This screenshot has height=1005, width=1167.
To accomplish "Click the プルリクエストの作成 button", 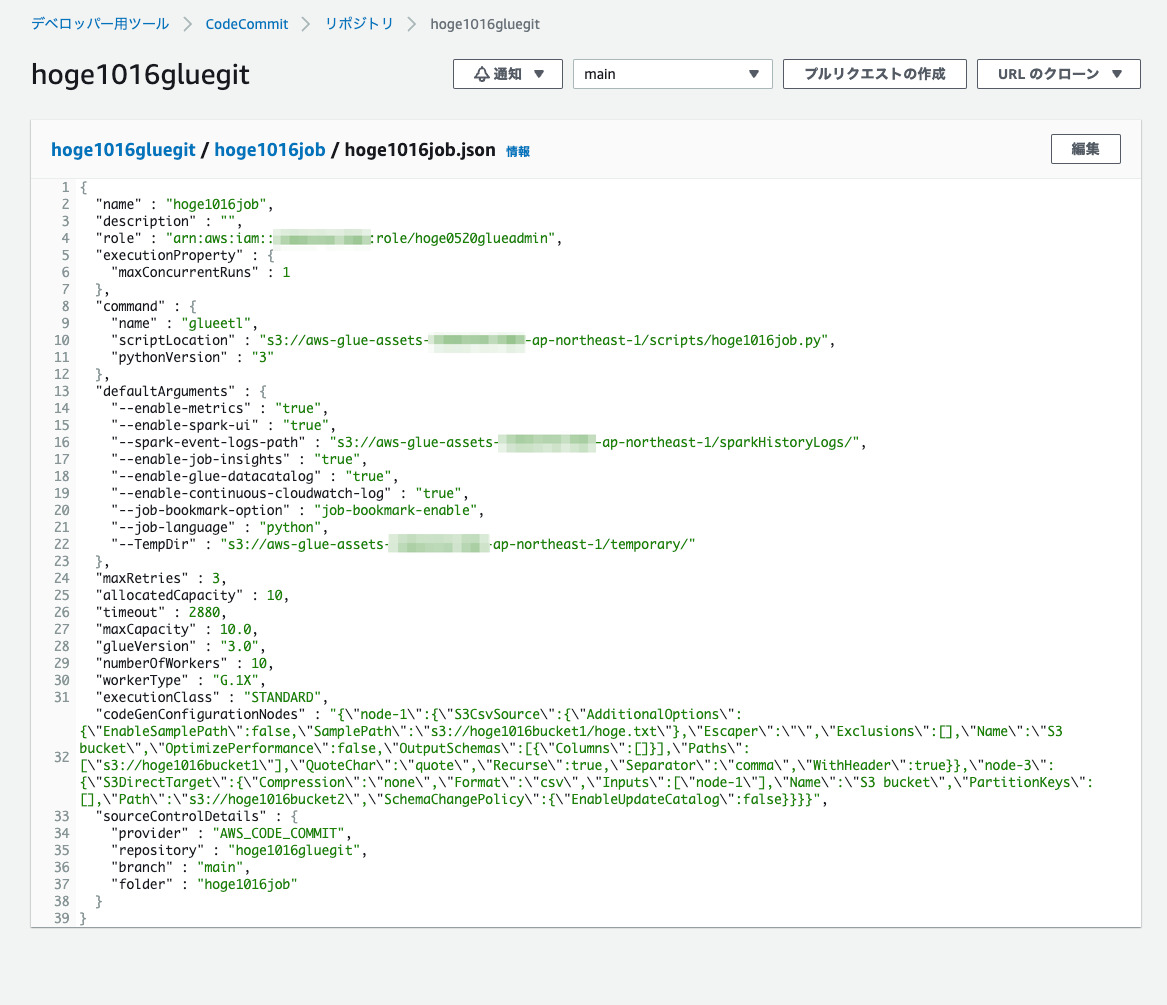I will coord(874,73).
